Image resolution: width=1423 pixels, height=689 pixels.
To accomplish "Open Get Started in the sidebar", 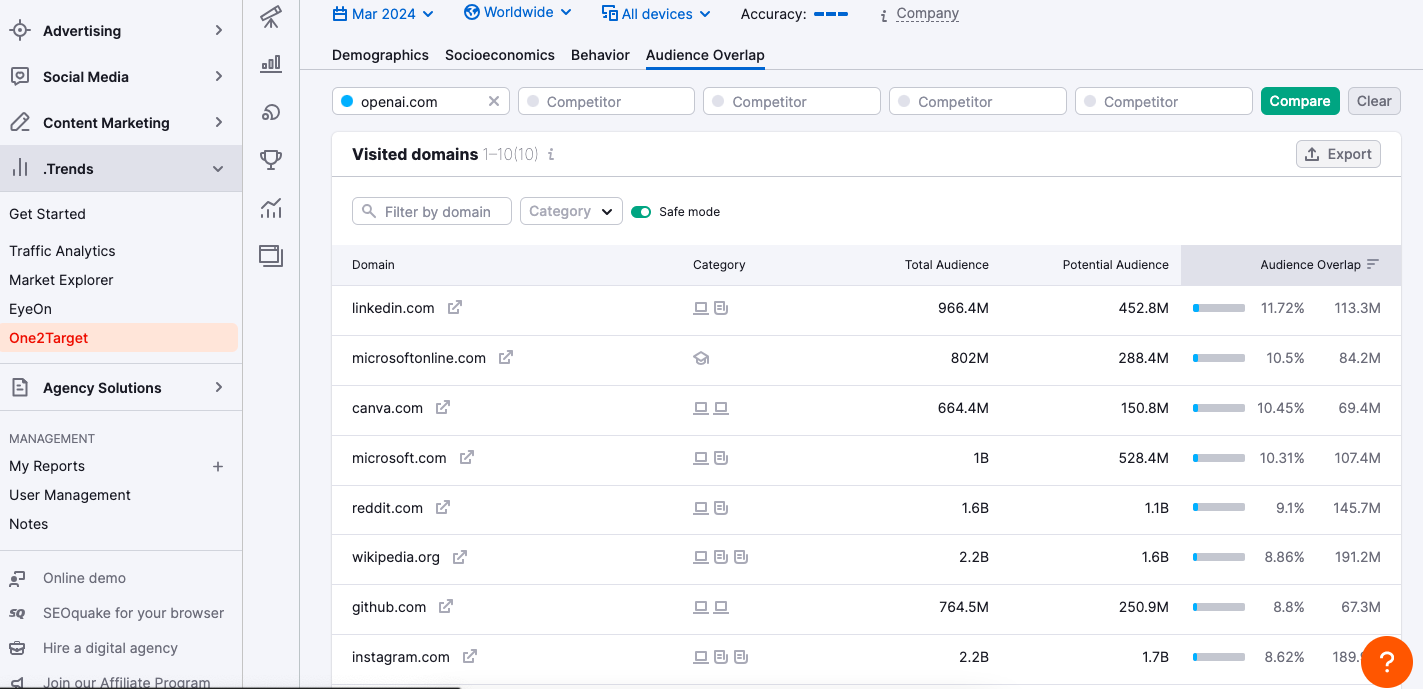I will [x=47, y=214].
